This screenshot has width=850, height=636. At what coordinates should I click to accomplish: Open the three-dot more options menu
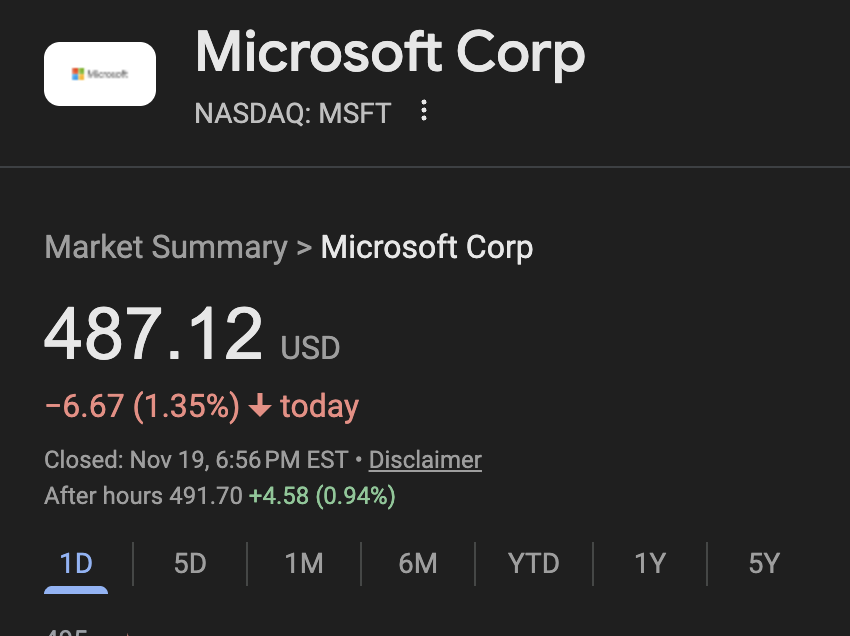(424, 111)
